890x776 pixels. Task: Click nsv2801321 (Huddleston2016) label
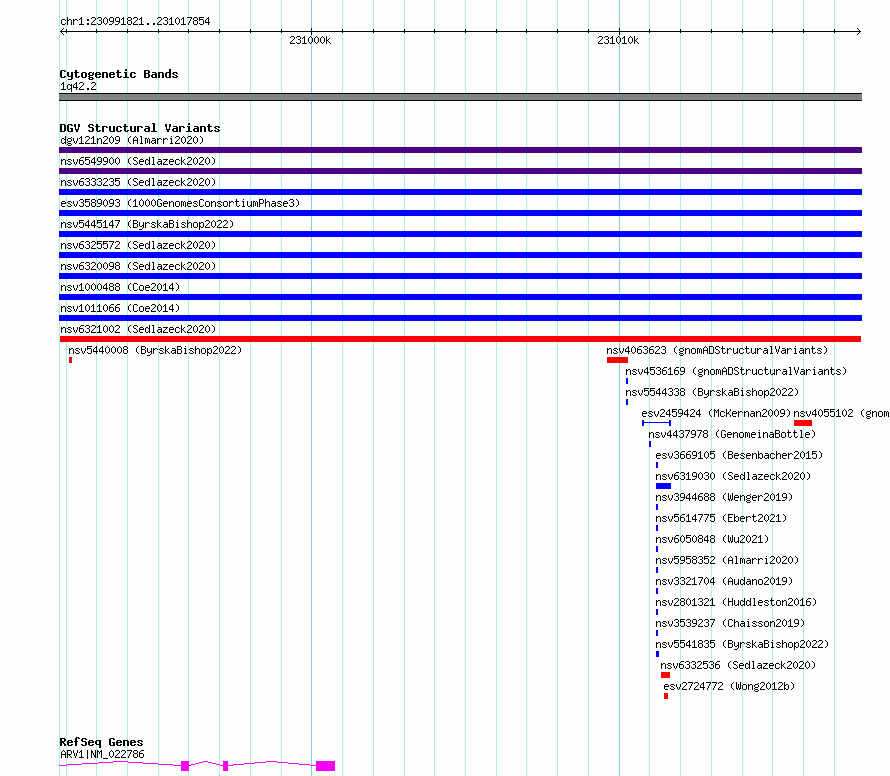click(x=736, y=602)
